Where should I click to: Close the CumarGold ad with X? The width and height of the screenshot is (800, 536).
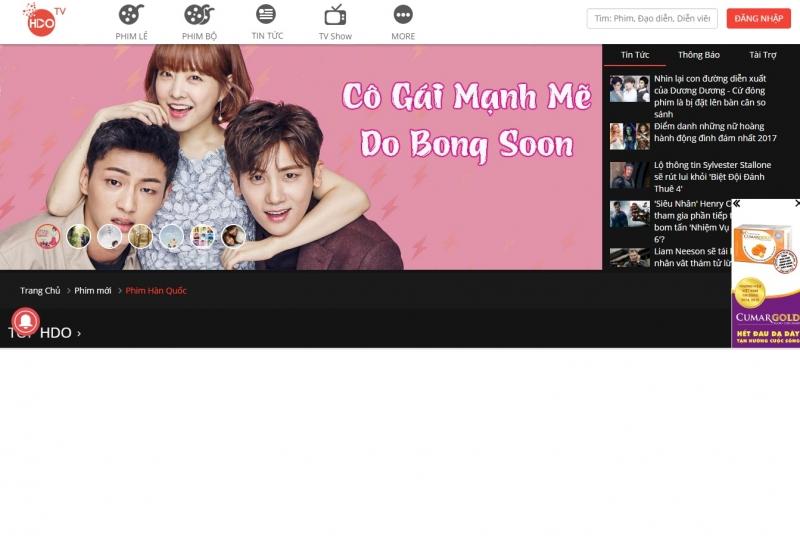click(796, 204)
